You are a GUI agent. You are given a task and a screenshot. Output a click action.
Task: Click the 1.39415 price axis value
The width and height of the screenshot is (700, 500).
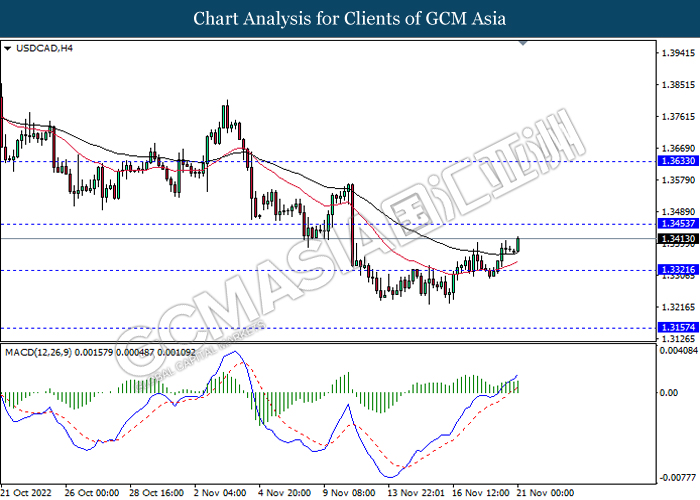point(679,53)
